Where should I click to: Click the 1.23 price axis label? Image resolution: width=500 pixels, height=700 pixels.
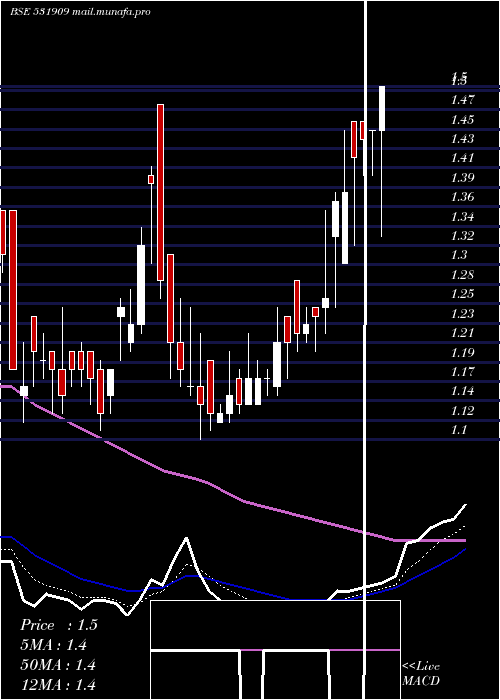[x=462, y=313]
